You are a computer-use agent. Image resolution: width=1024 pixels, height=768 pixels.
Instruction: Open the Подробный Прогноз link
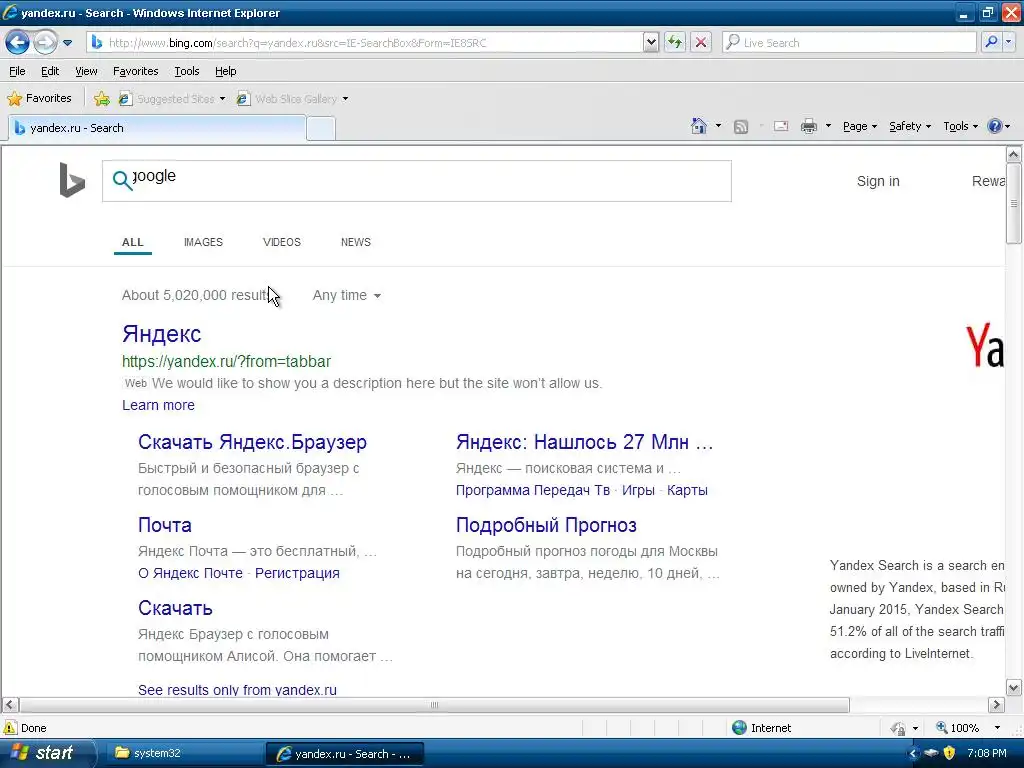point(546,525)
